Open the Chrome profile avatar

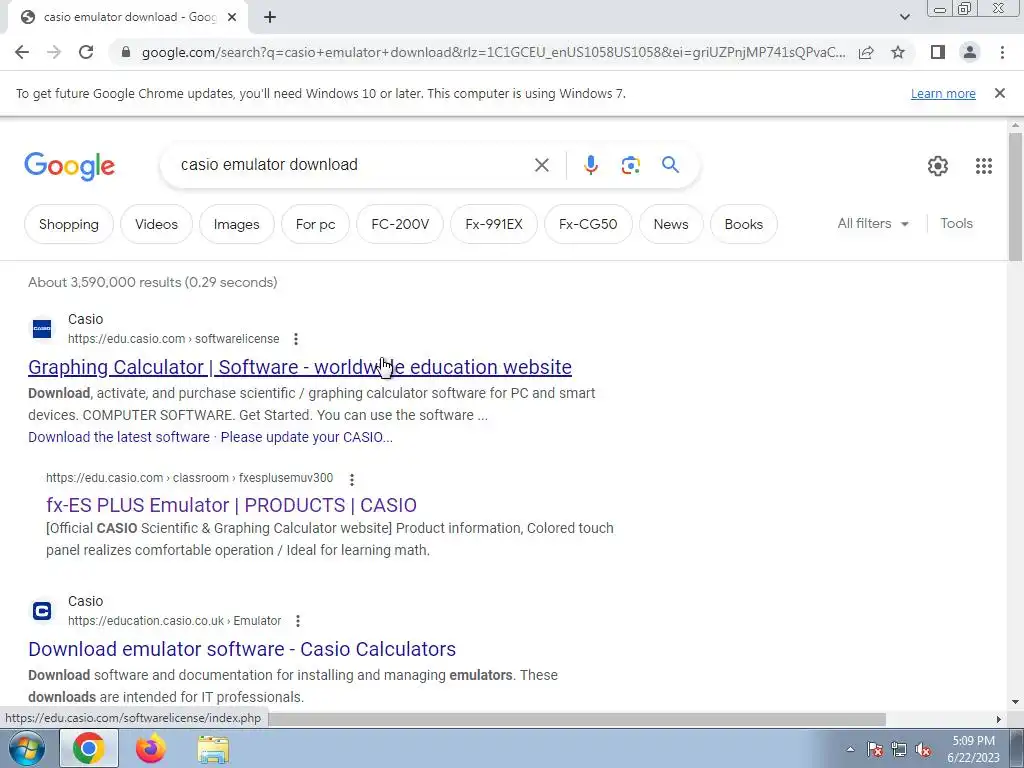(x=970, y=52)
